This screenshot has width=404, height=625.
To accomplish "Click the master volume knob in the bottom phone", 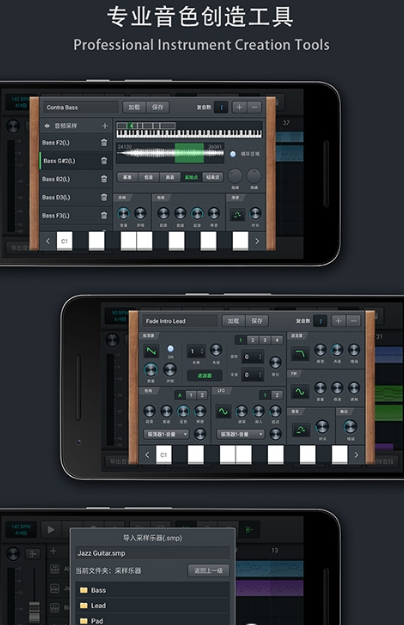I will coord(13,553).
